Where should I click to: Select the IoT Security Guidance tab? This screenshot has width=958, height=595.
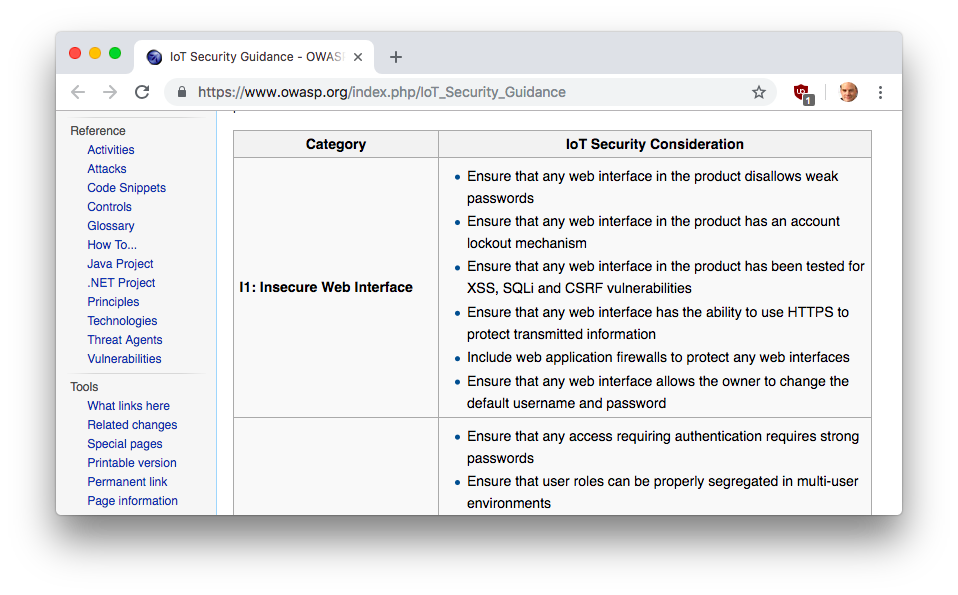(x=254, y=57)
